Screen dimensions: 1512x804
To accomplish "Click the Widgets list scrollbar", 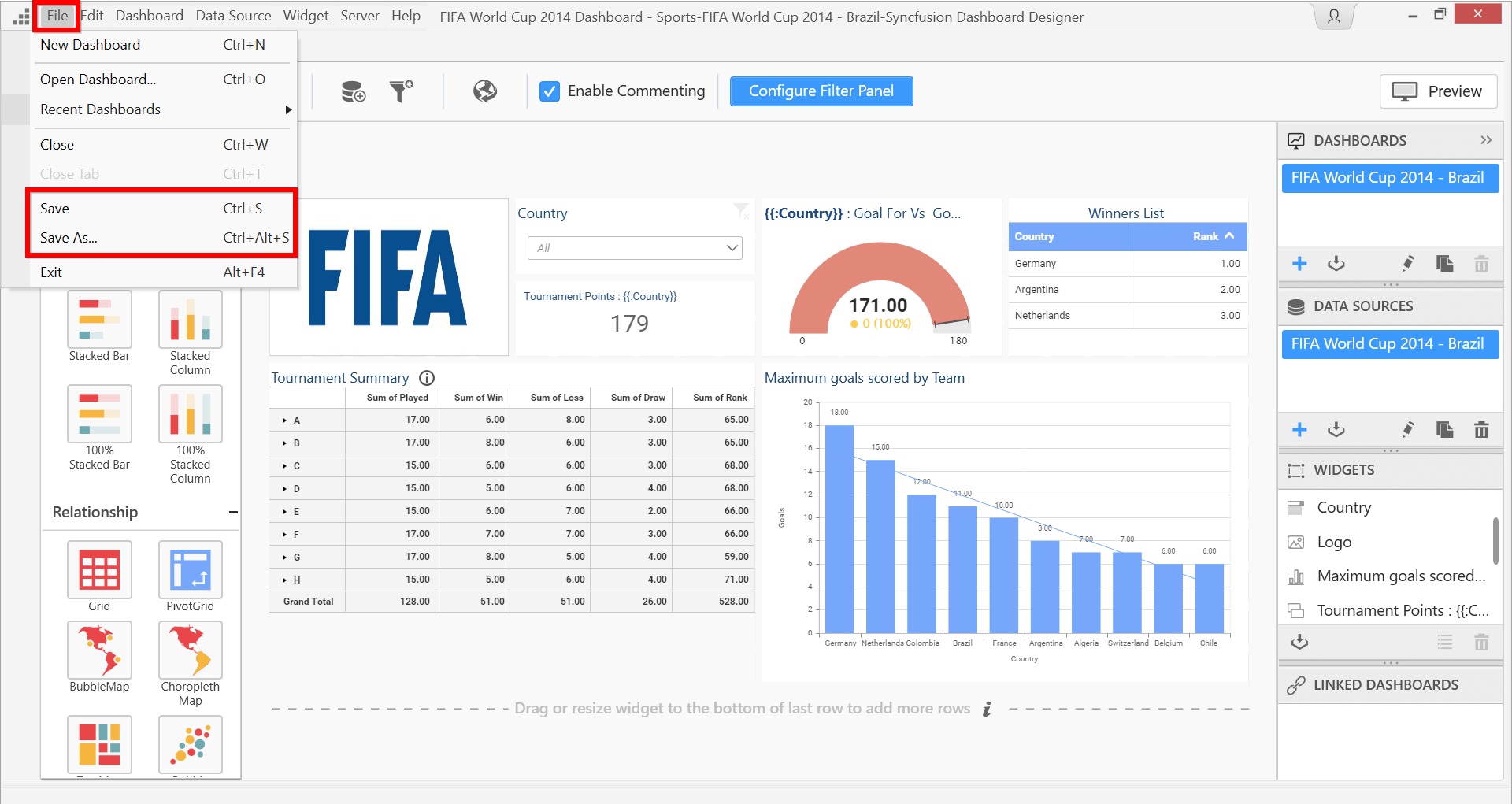I will [x=1495, y=541].
